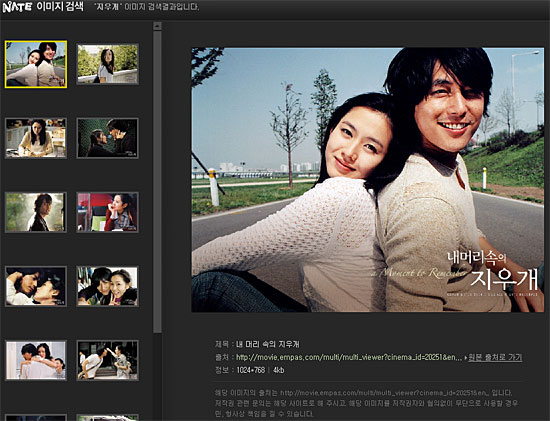This screenshot has height=421, width=550.
Task: Select thumbnail of couple playing on street
Action: coord(108,360)
